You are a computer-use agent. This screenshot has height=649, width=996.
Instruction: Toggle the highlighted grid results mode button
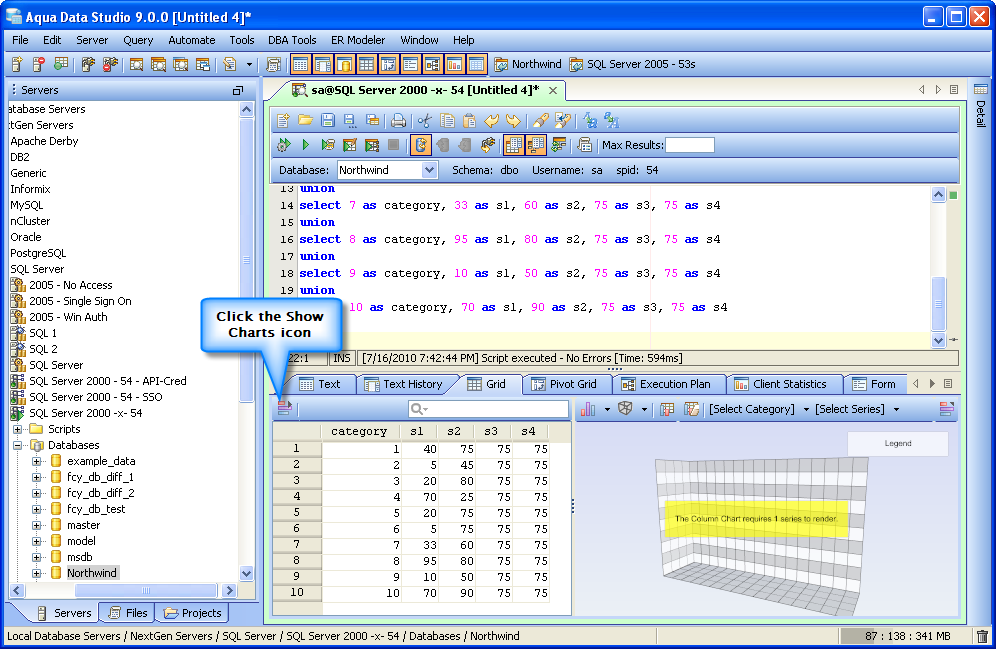click(513, 145)
